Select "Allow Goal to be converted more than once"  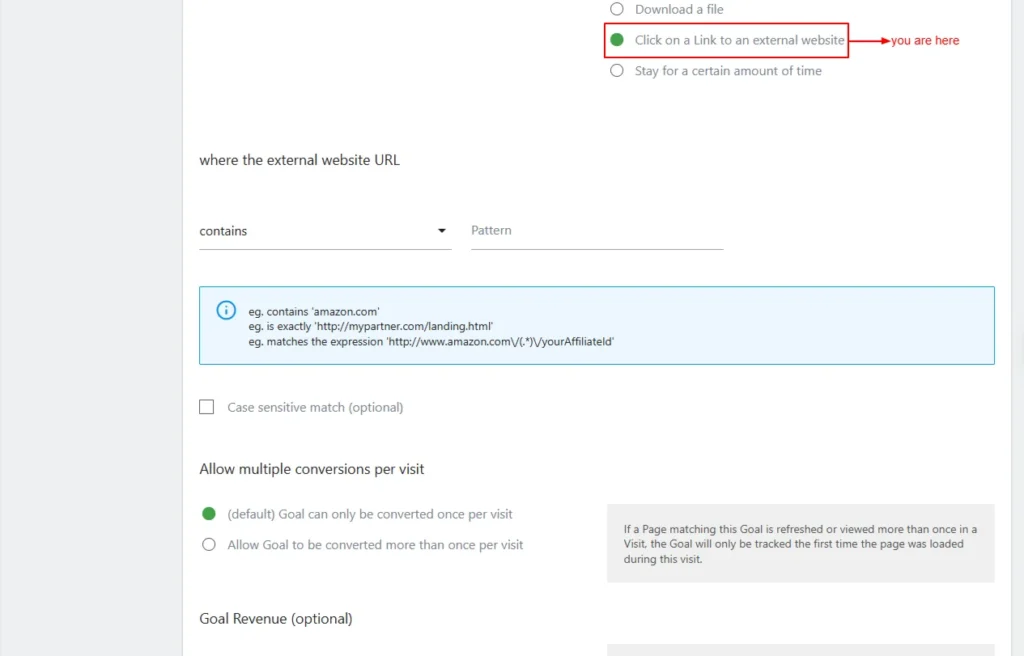pos(209,545)
